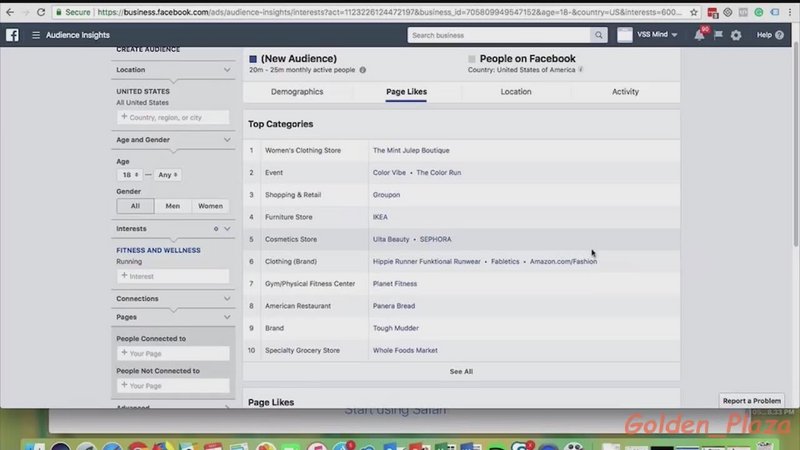
Task: Open The Mint Julep Boutique page
Action: (411, 151)
